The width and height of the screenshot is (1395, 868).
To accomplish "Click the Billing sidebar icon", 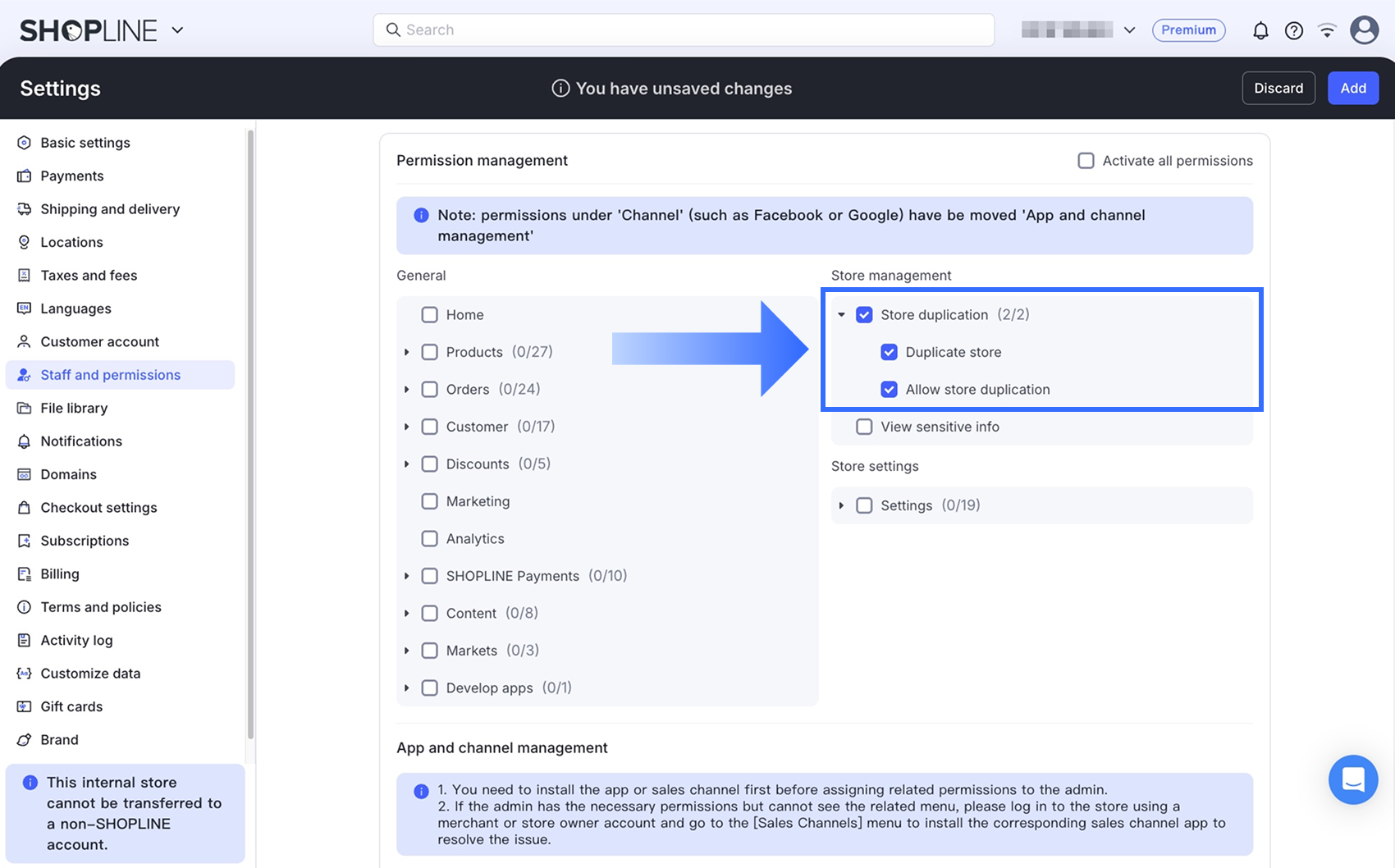I will click(24, 573).
